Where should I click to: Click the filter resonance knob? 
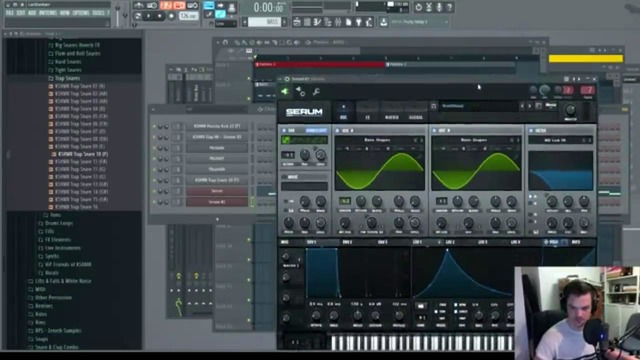(568, 201)
